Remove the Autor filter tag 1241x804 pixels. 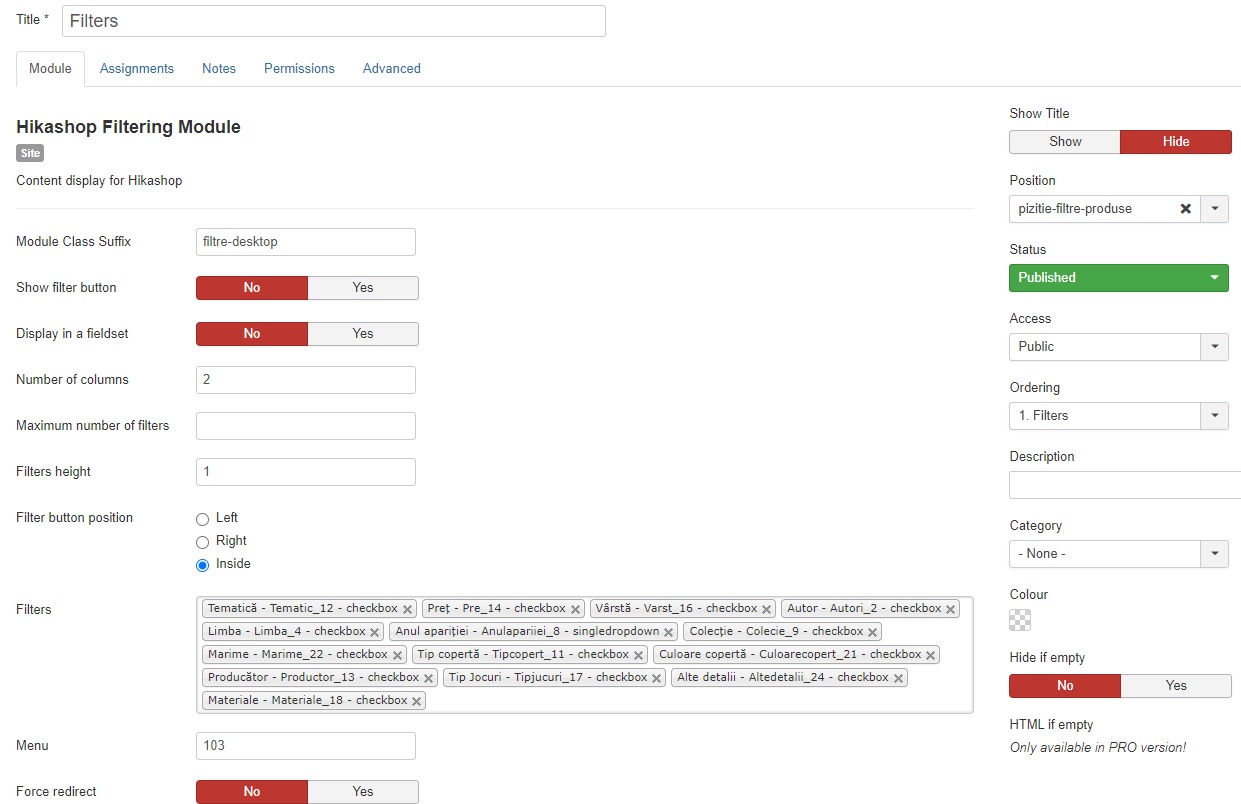point(950,609)
